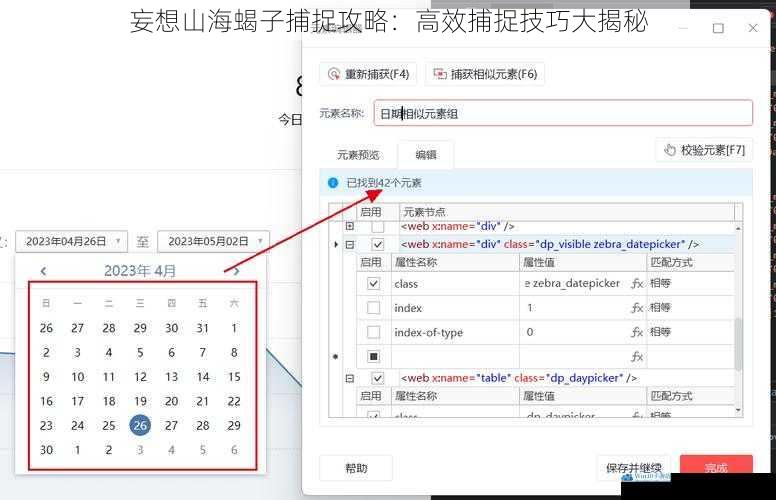Enable the first div node checkbox
776x500 pixels.
[x=378, y=227]
